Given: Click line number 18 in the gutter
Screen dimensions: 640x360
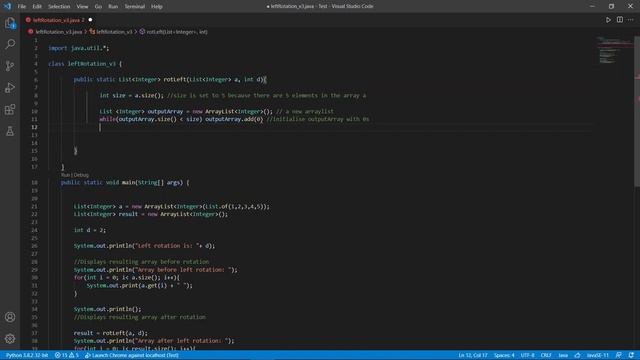Looking at the screenshot, I should [x=35, y=182].
